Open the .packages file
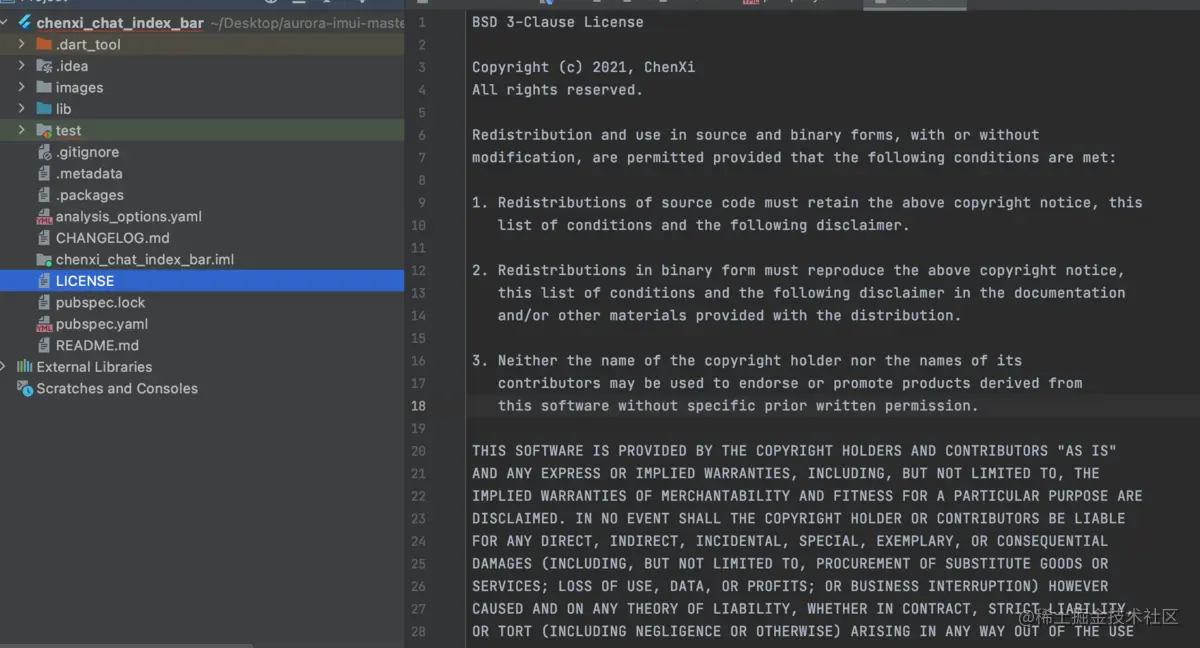 [x=90, y=195]
